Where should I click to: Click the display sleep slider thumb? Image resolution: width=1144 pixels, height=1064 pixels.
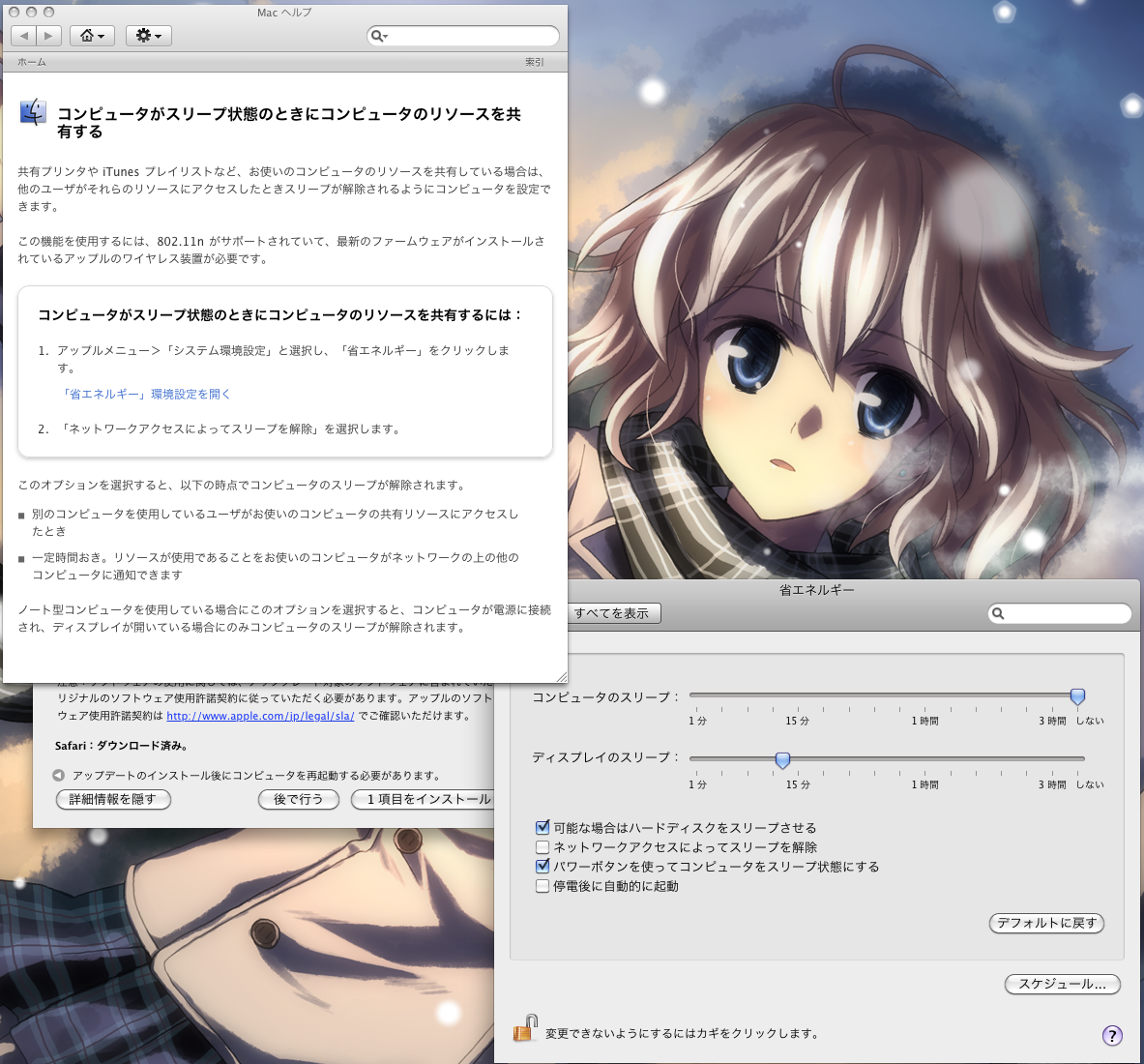782,760
